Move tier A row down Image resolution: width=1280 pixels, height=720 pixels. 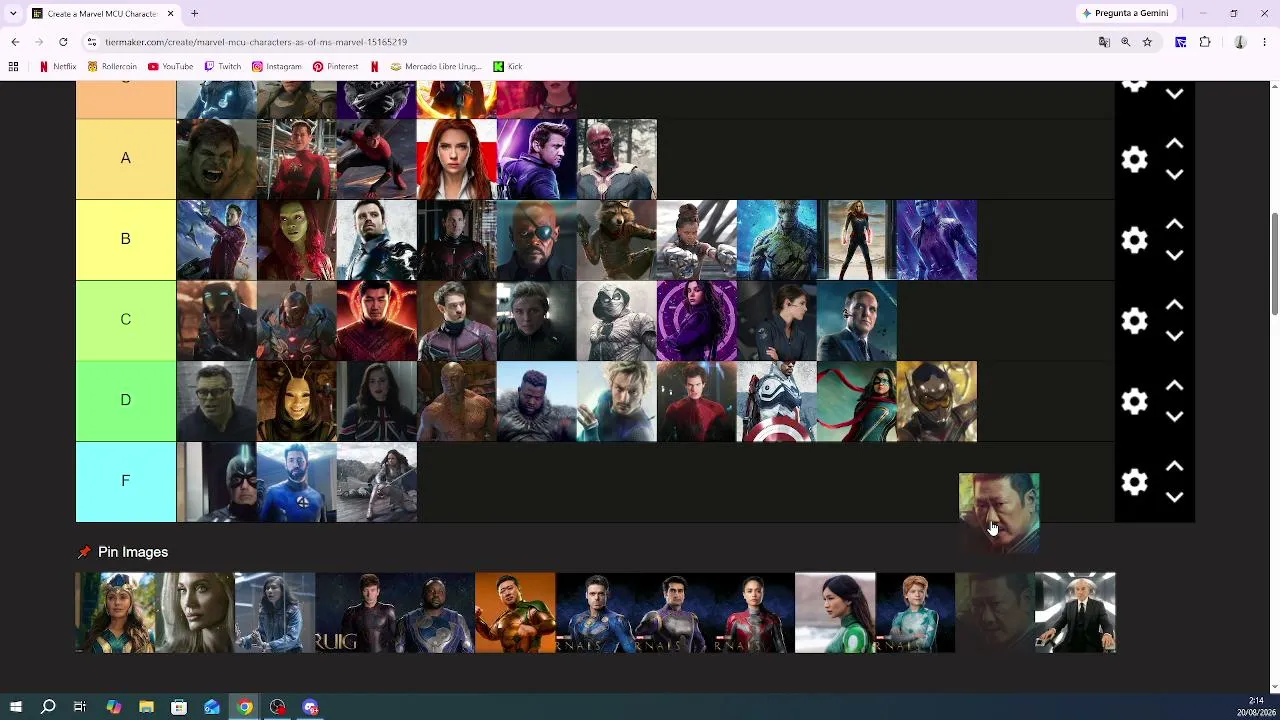(1175, 175)
